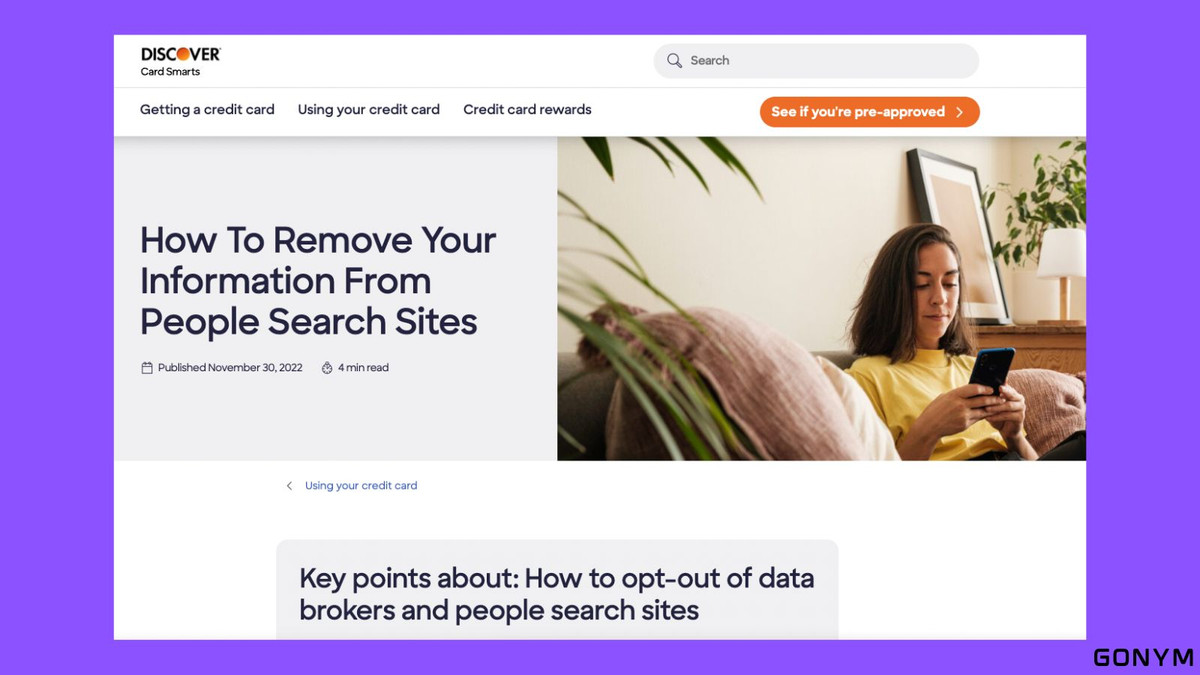Click the Key points about heading card

(x=557, y=590)
